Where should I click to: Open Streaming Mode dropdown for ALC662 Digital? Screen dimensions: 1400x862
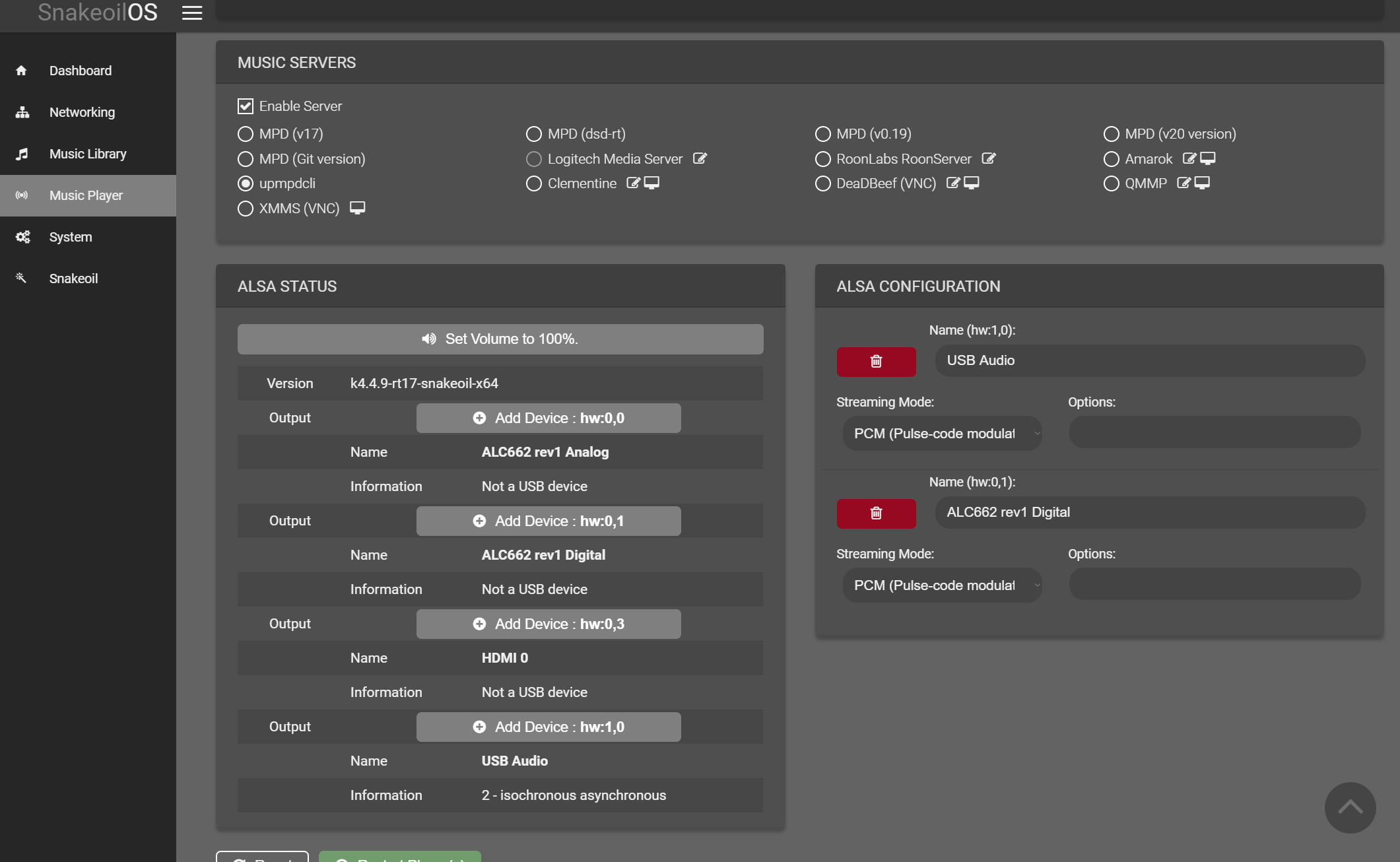pos(942,585)
